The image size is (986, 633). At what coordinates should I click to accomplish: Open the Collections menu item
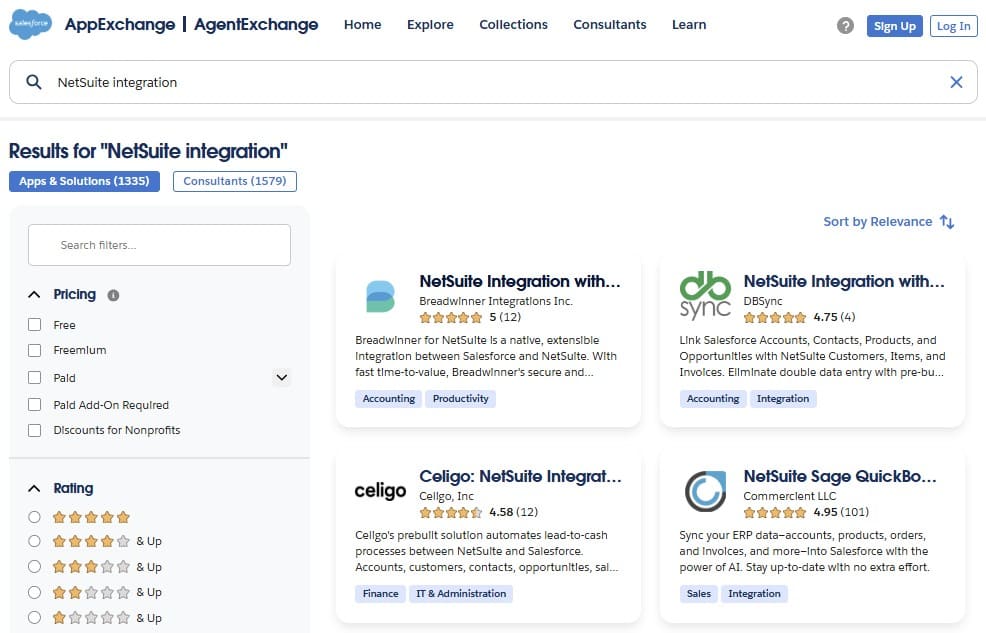(513, 24)
